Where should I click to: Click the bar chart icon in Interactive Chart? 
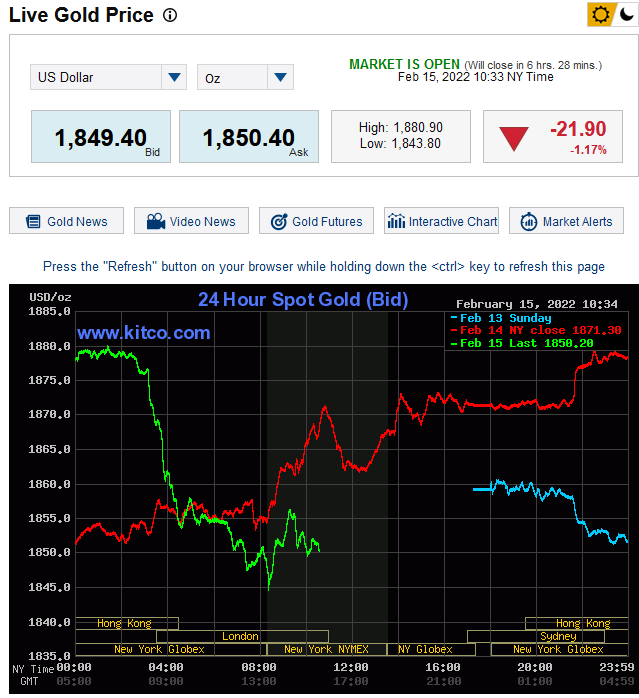(396, 221)
